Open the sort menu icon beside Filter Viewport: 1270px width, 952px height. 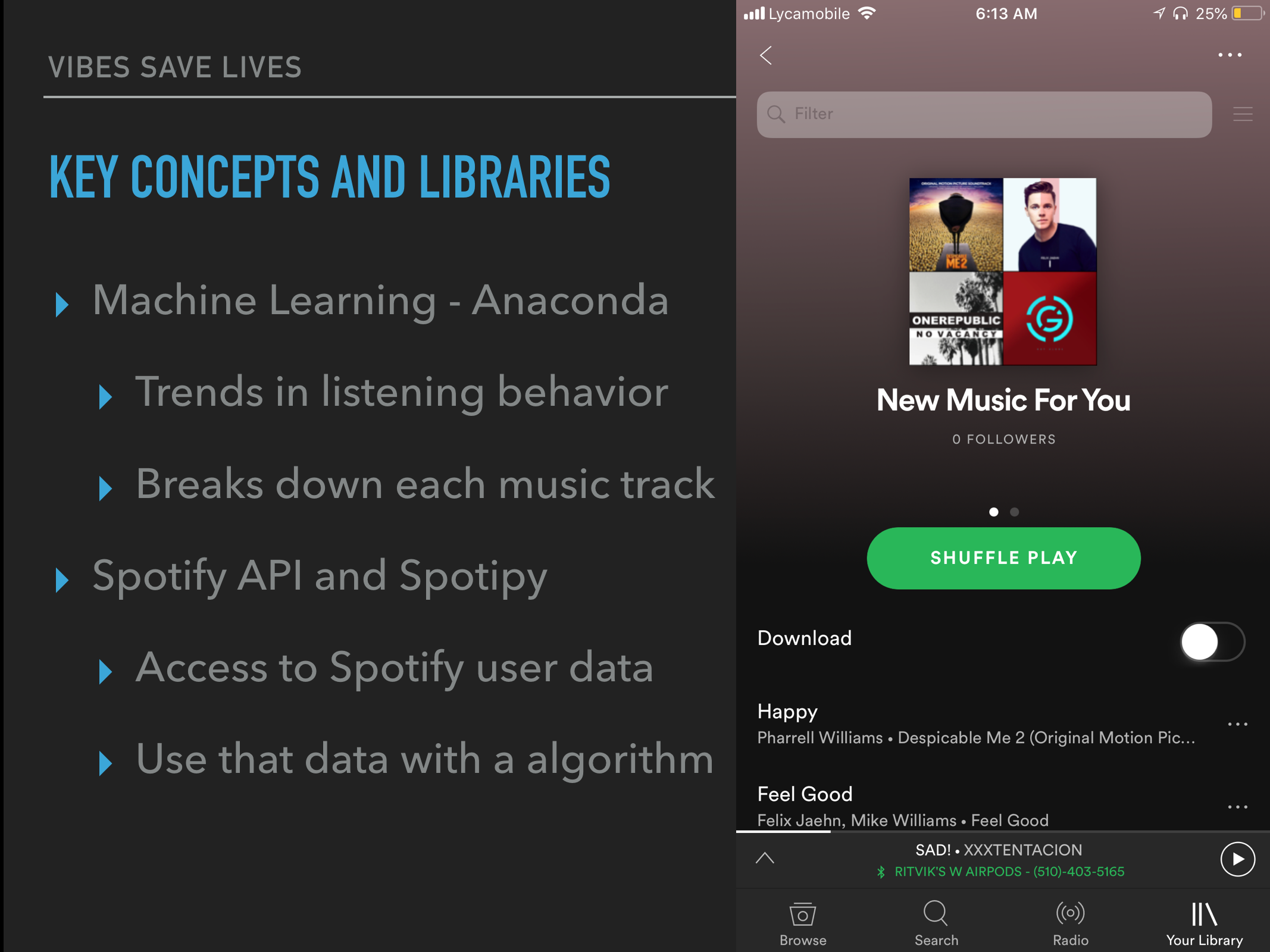click(x=1243, y=114)
